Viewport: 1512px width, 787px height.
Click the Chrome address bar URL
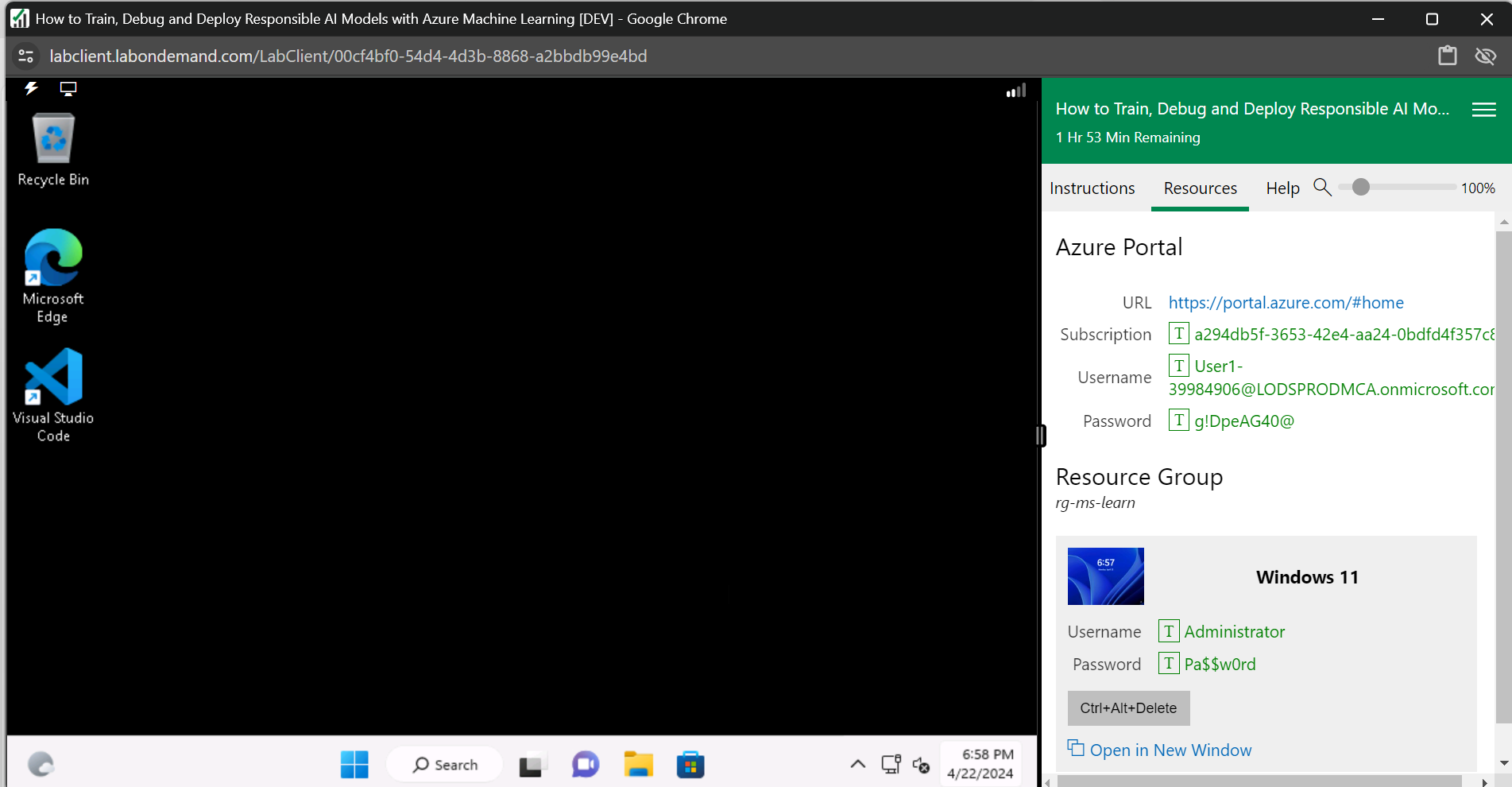click(x=348, y=56)
